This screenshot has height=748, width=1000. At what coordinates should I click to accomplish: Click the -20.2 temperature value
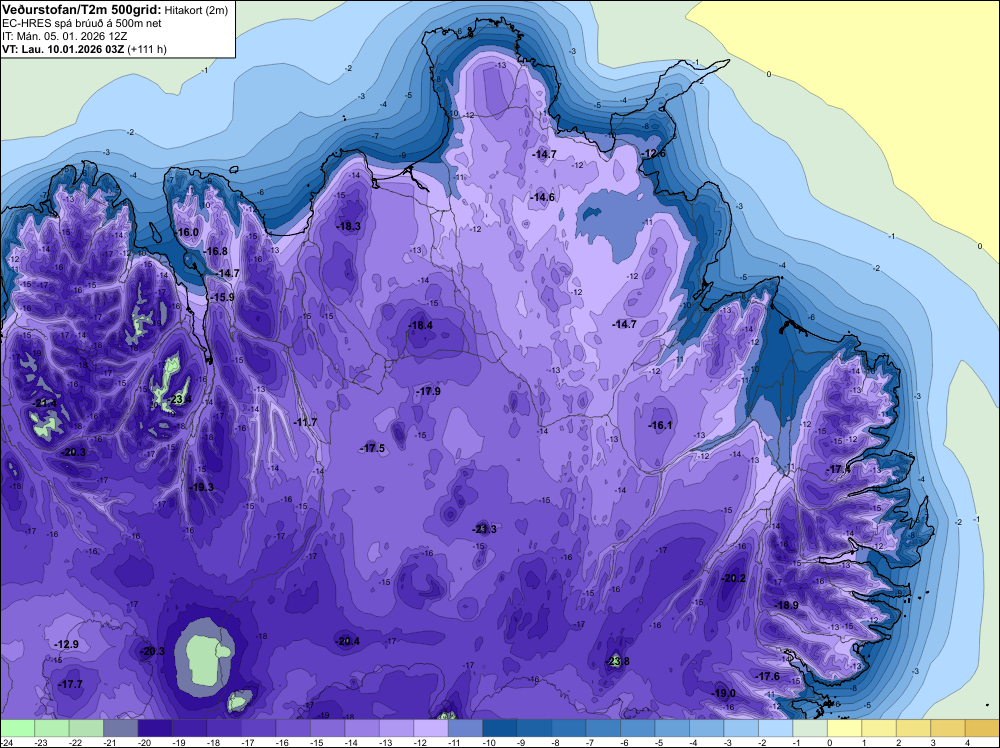pos(733,578)
